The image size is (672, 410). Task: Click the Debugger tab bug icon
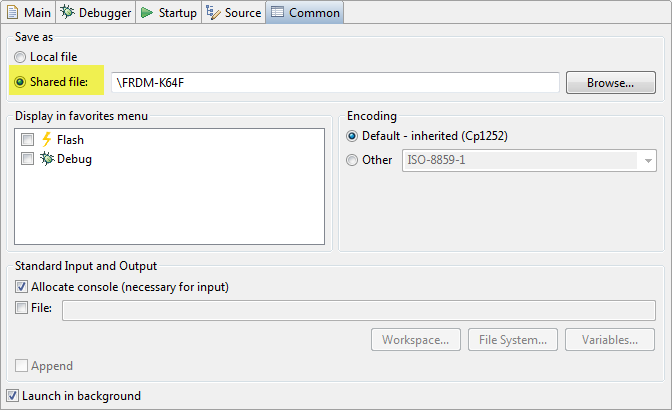(67, 13)
